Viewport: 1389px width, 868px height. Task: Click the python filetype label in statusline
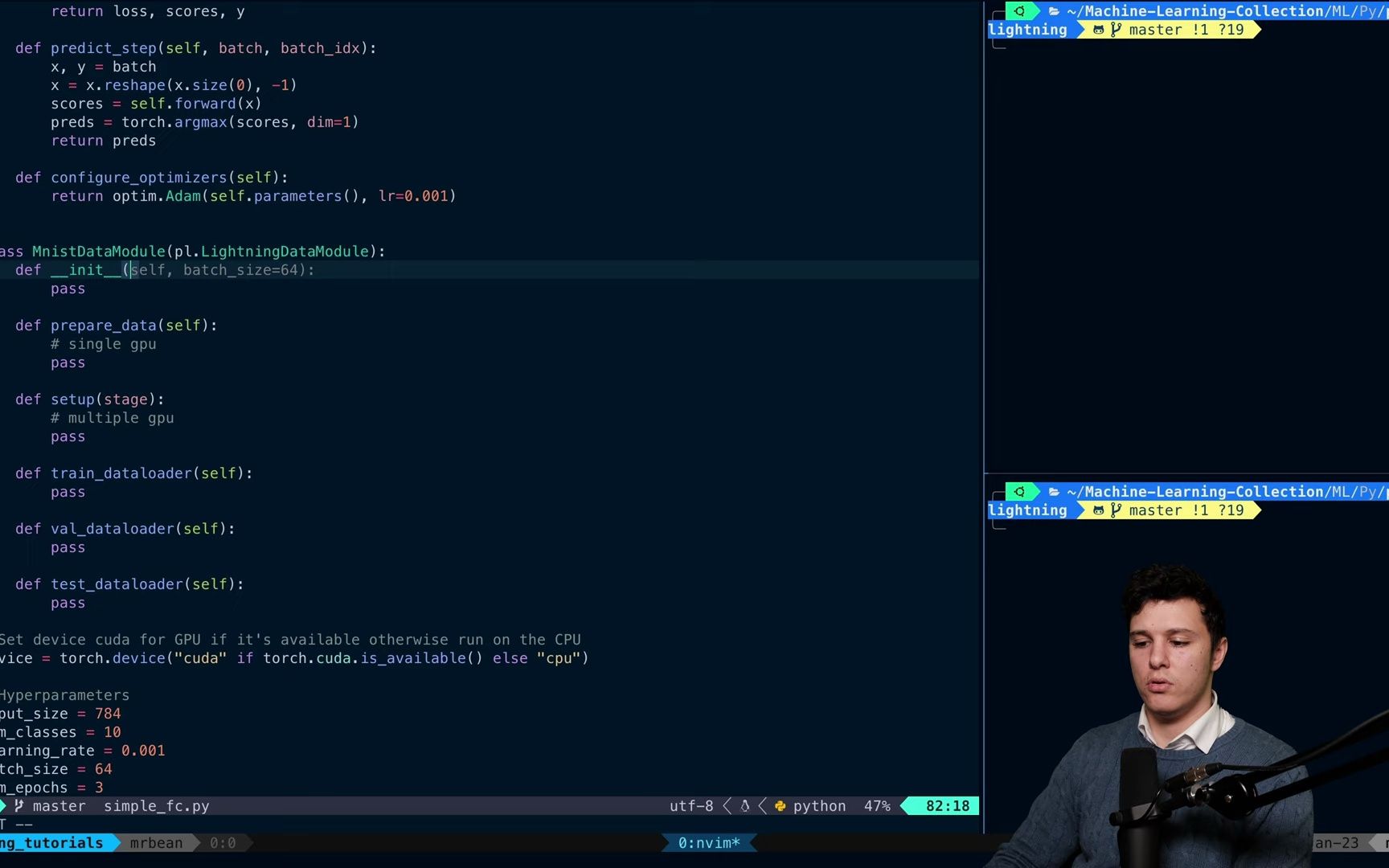click(819, 806)
